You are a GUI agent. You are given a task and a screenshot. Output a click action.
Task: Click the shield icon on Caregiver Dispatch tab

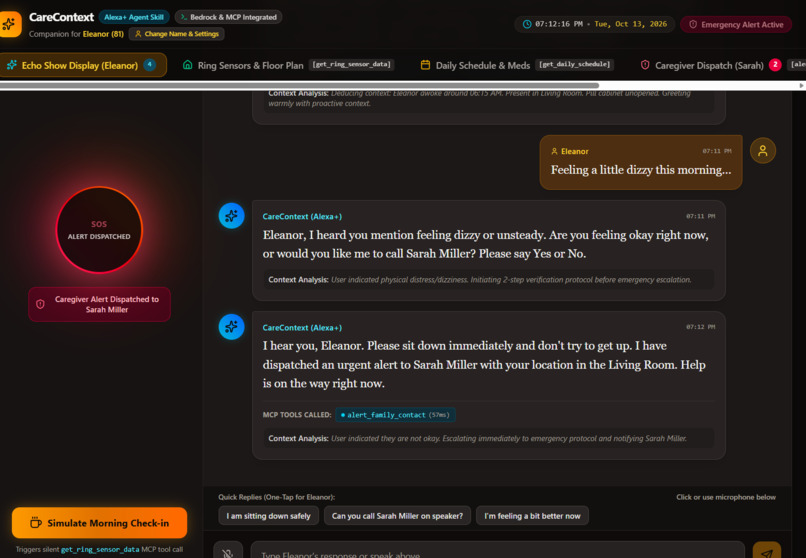(645, 65)
